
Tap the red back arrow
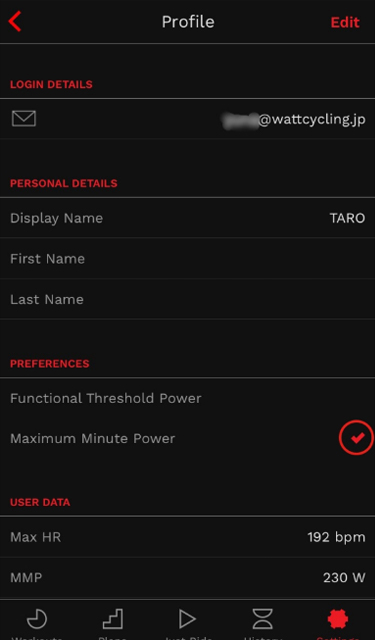pos(15,21)
